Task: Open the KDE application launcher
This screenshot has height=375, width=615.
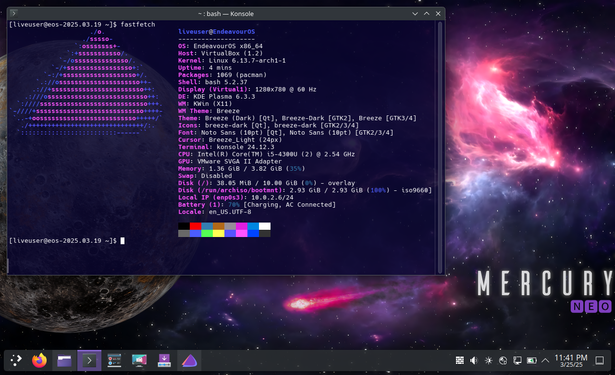Action: [16, 360]
